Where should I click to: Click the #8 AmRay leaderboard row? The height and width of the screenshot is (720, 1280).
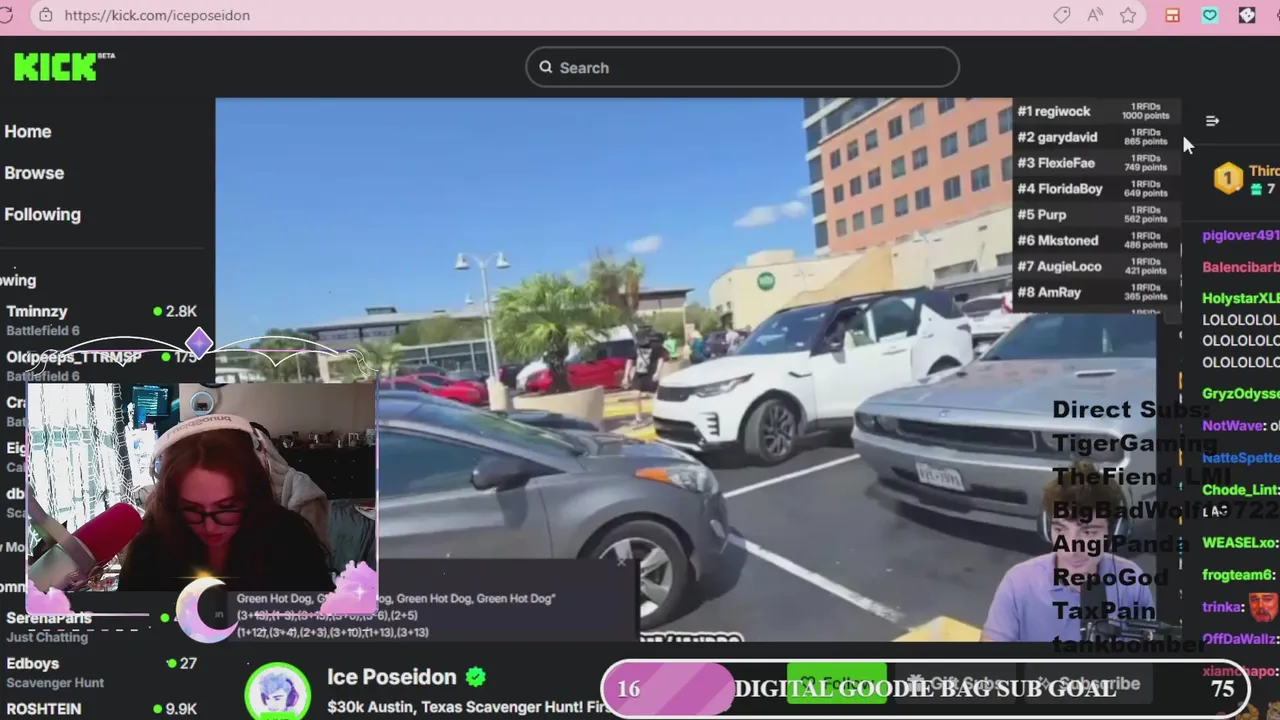coord(1094,293)
